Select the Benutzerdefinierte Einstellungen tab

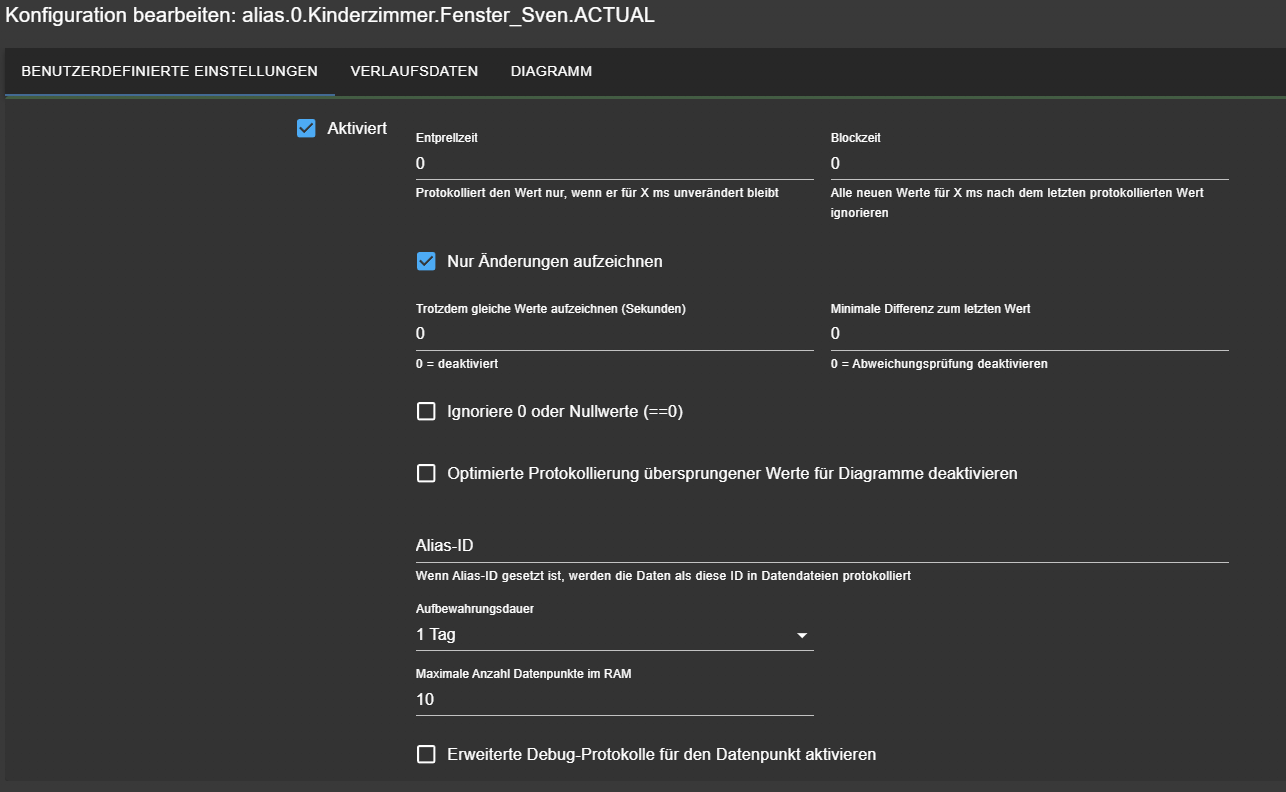[x=169, y=72]
